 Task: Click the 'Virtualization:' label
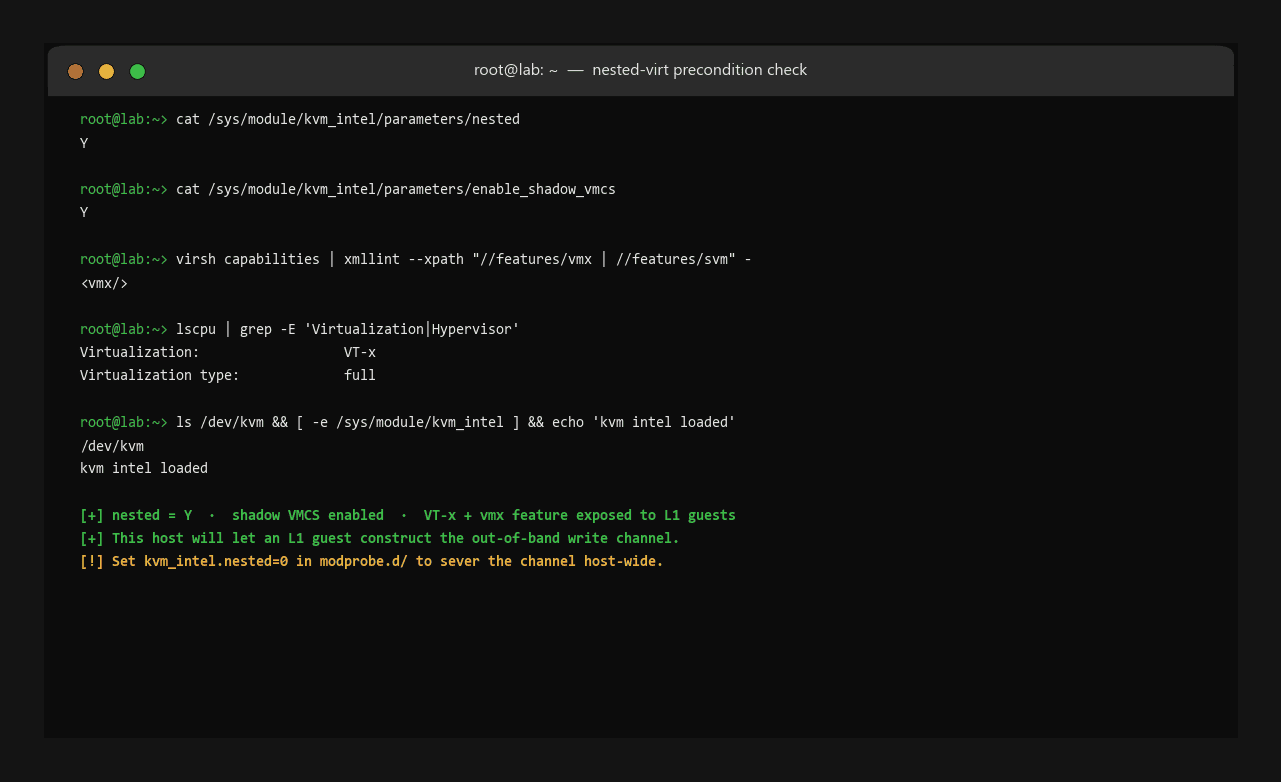140,352
